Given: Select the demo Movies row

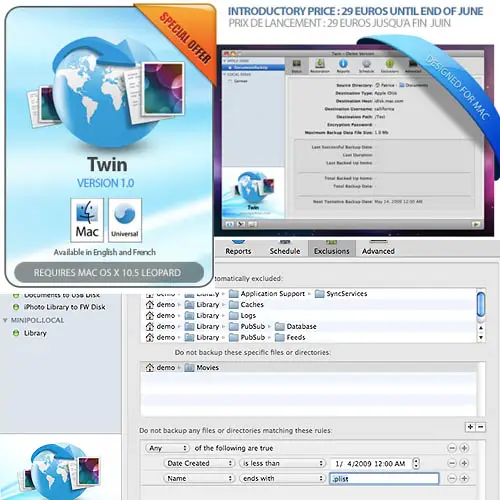Looking at the screenshot, I should [309, 367].
